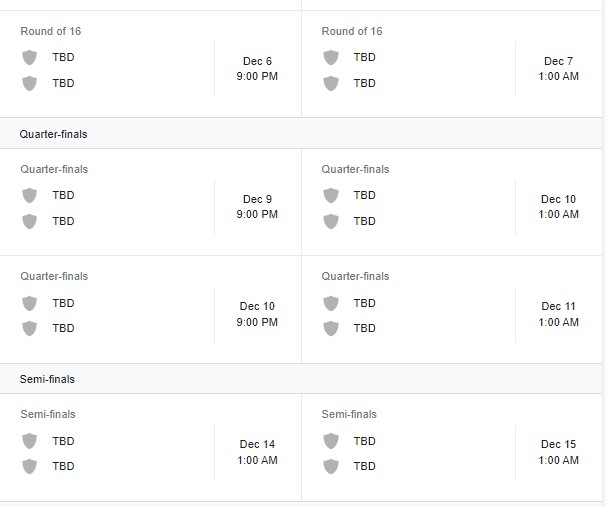The image size is (606, 507).
Task: Click top shield in Dec 7 Round of 16
Action: coord(331,58)
